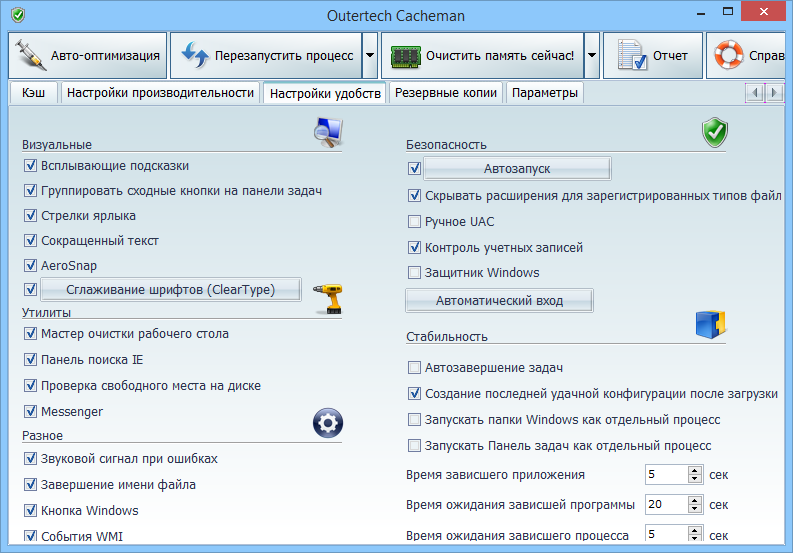The width and height of the screenshot is (793, 553).
Task: Click the round gear icon beside Разное
Action: click(328, 423)
